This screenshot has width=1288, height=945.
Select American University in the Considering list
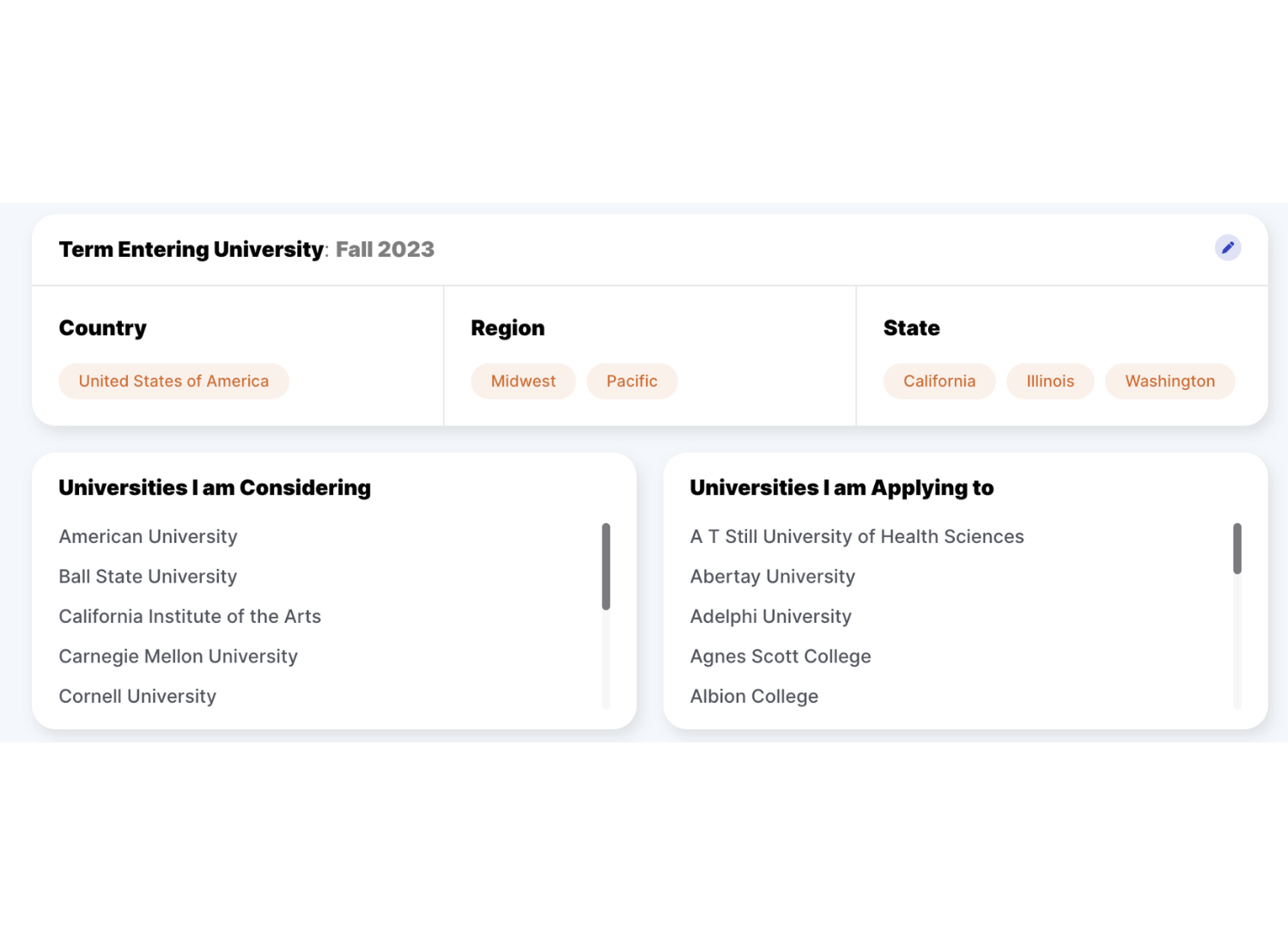(x=148, y=536)
